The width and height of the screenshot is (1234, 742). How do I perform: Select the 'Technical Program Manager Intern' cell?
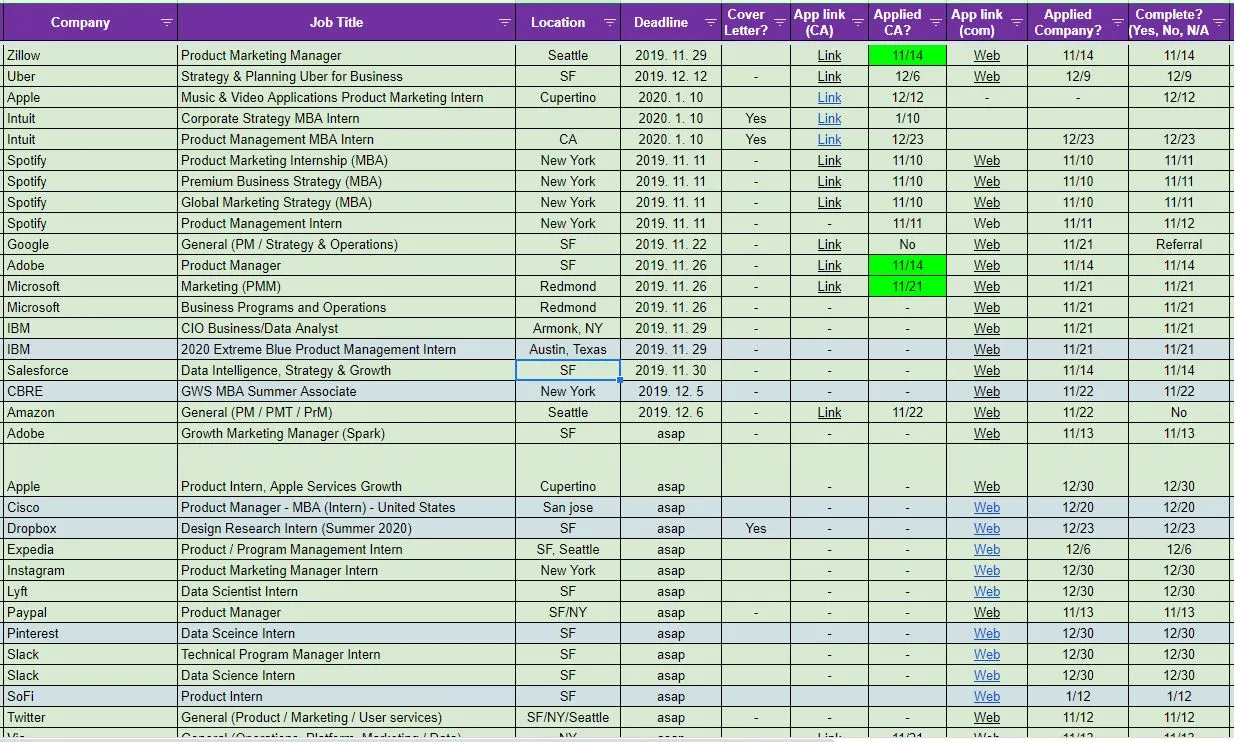click(347, 654)
